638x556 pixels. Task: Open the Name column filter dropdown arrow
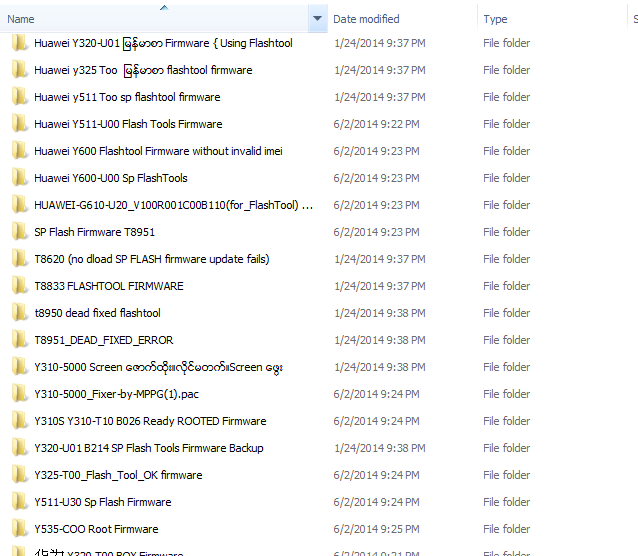[318, 19]
